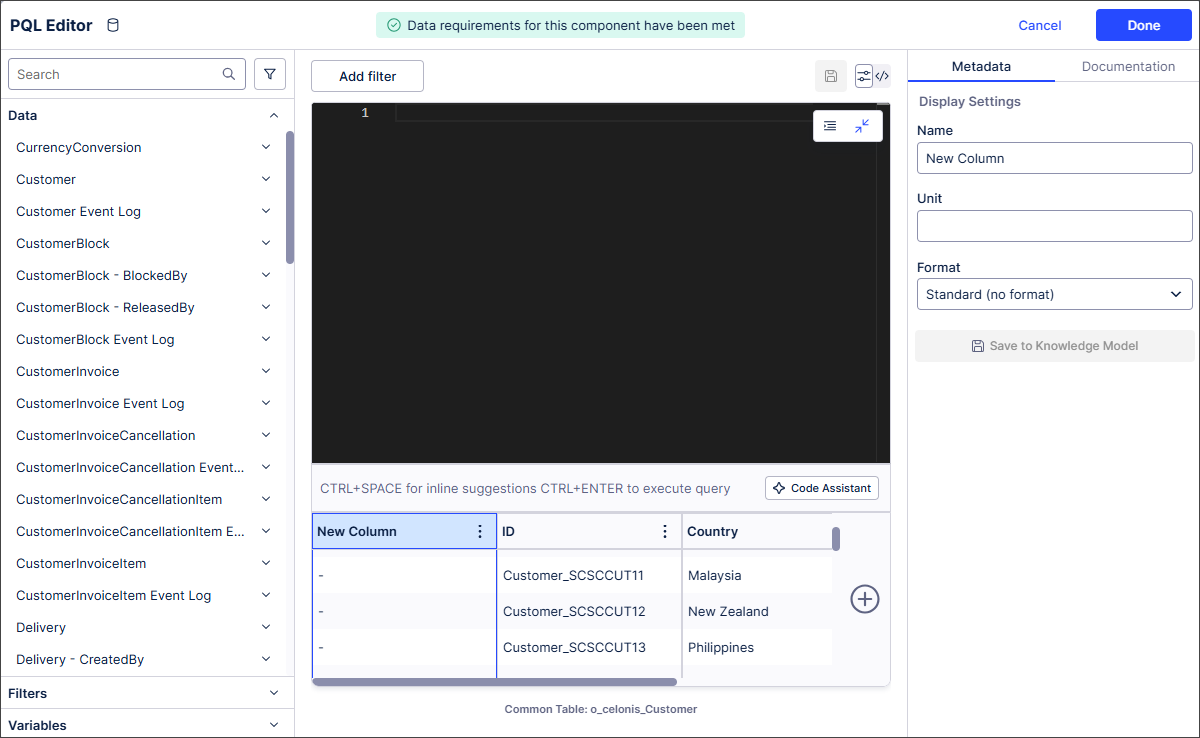Expand CustomerInvoice chevron
Screen dimensions: 1200x738
click(266, 371)
